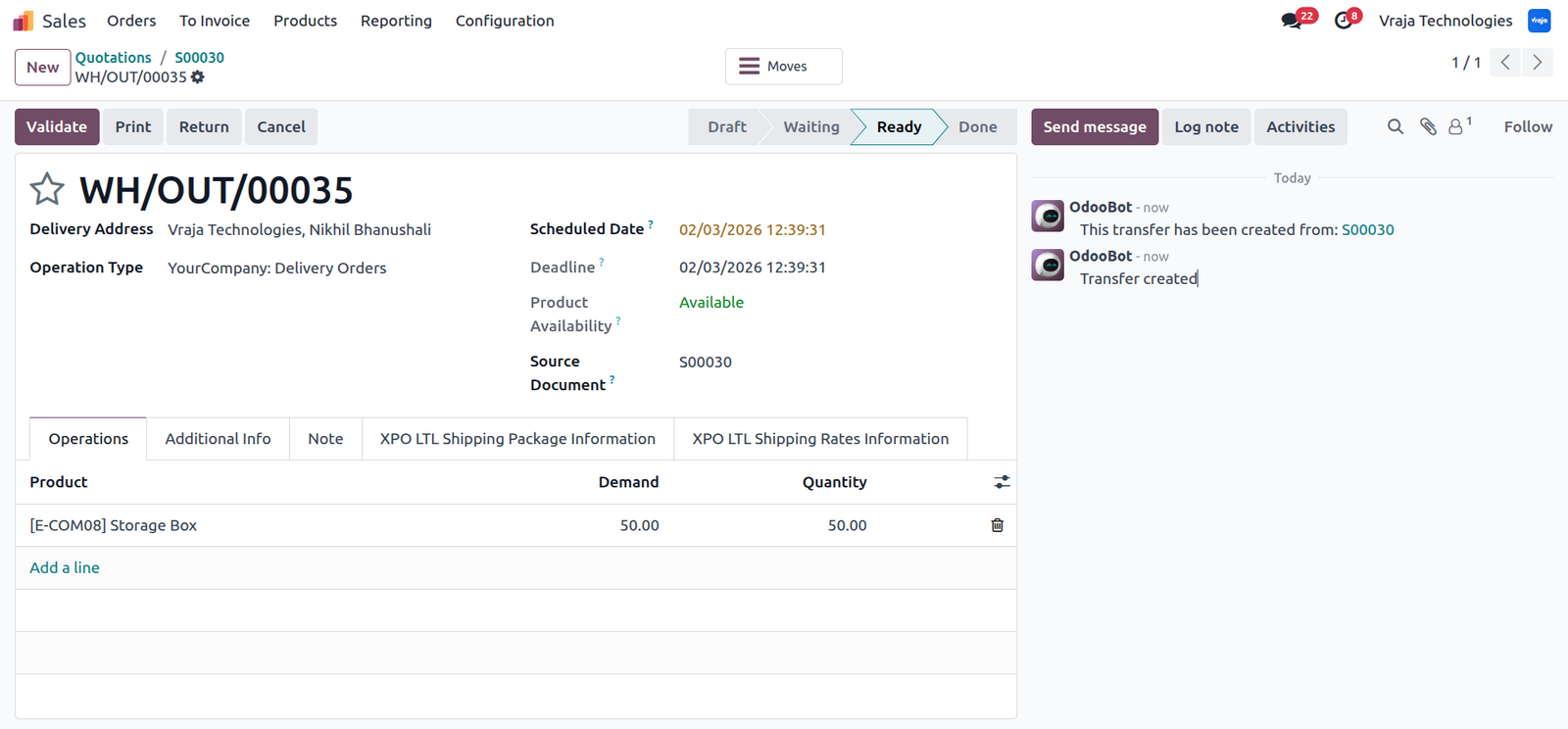The image size is (1568, 729).
Task: Open XPO LTL Shipping Rates Information tab
Action: tap(820, 439)
